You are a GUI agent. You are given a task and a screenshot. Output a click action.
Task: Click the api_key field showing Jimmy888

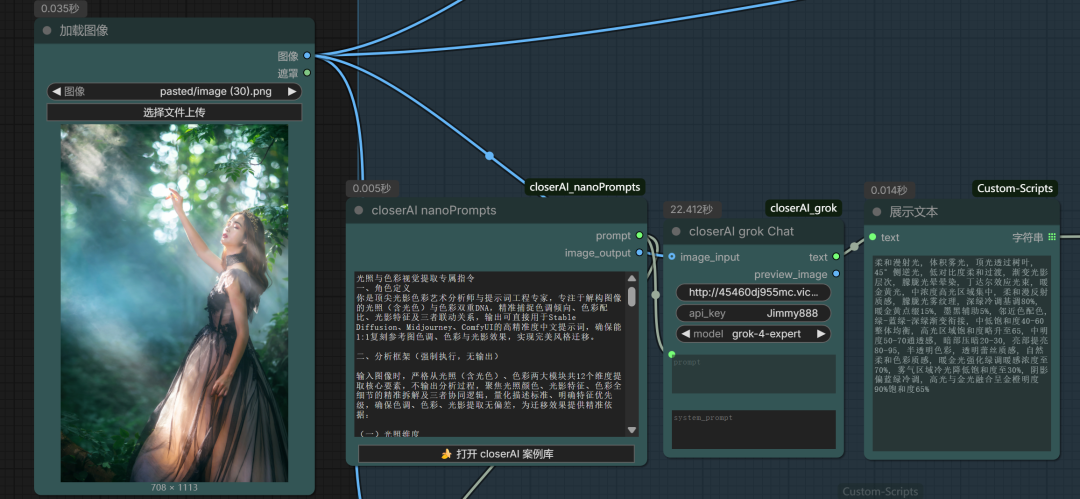pos(754,313)
